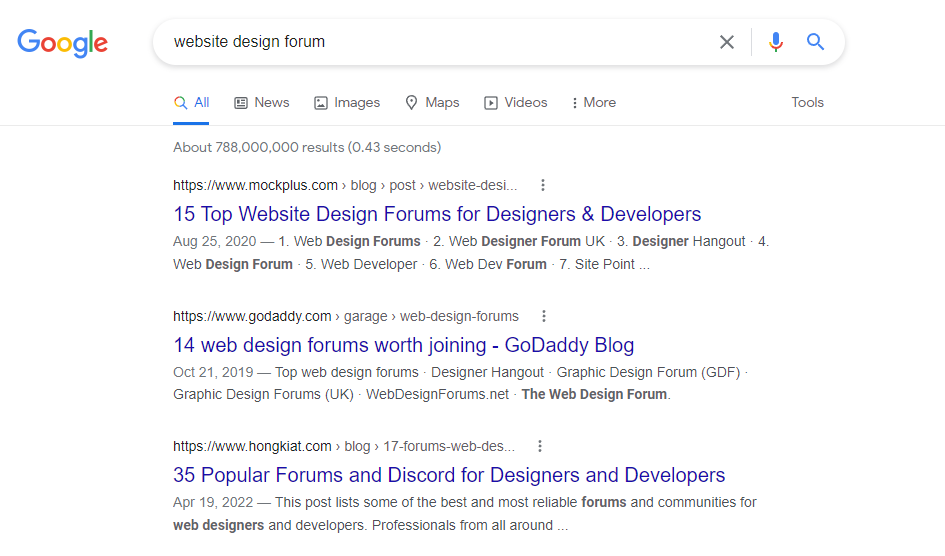Select the All results tab

tap(191, 102)
